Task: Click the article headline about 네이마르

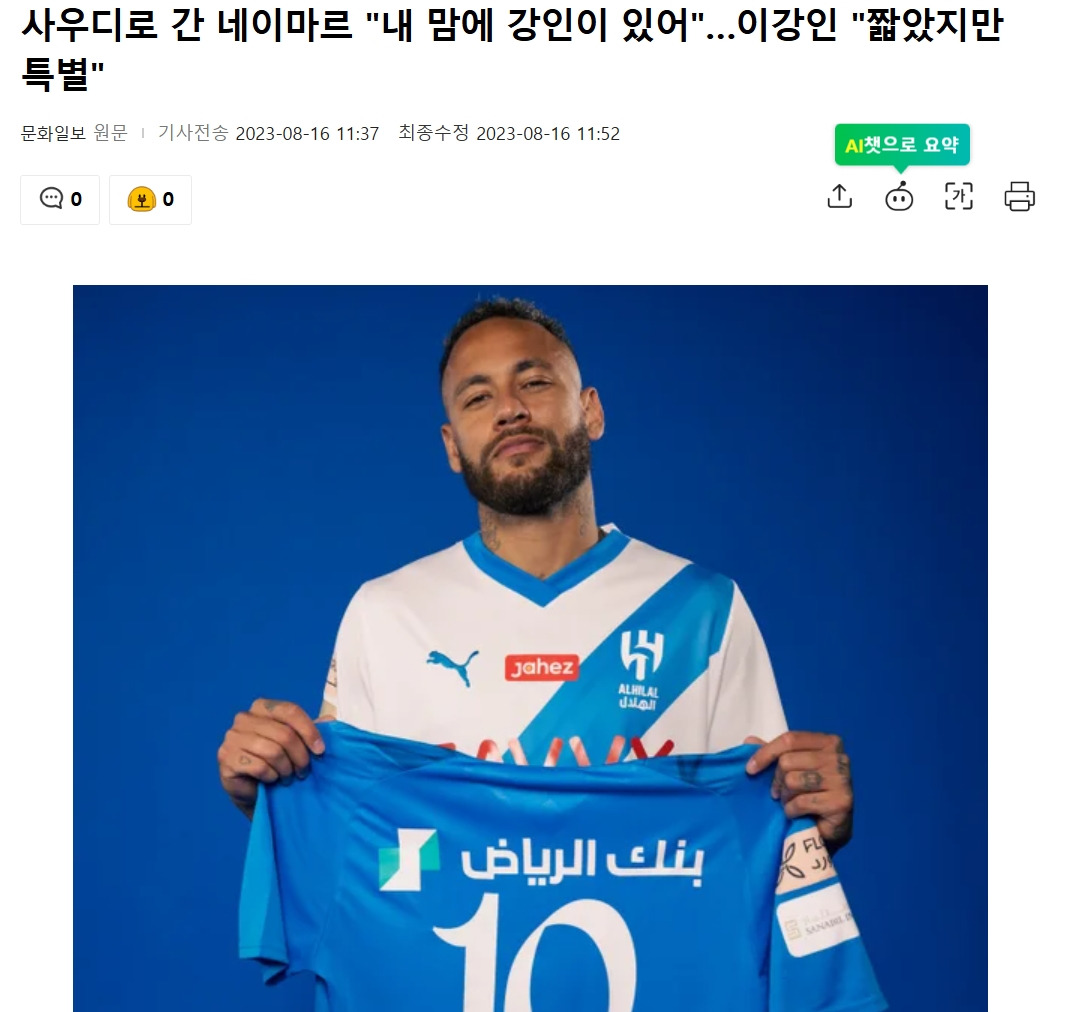Action: pyautogui.click(x=512, y=48)
